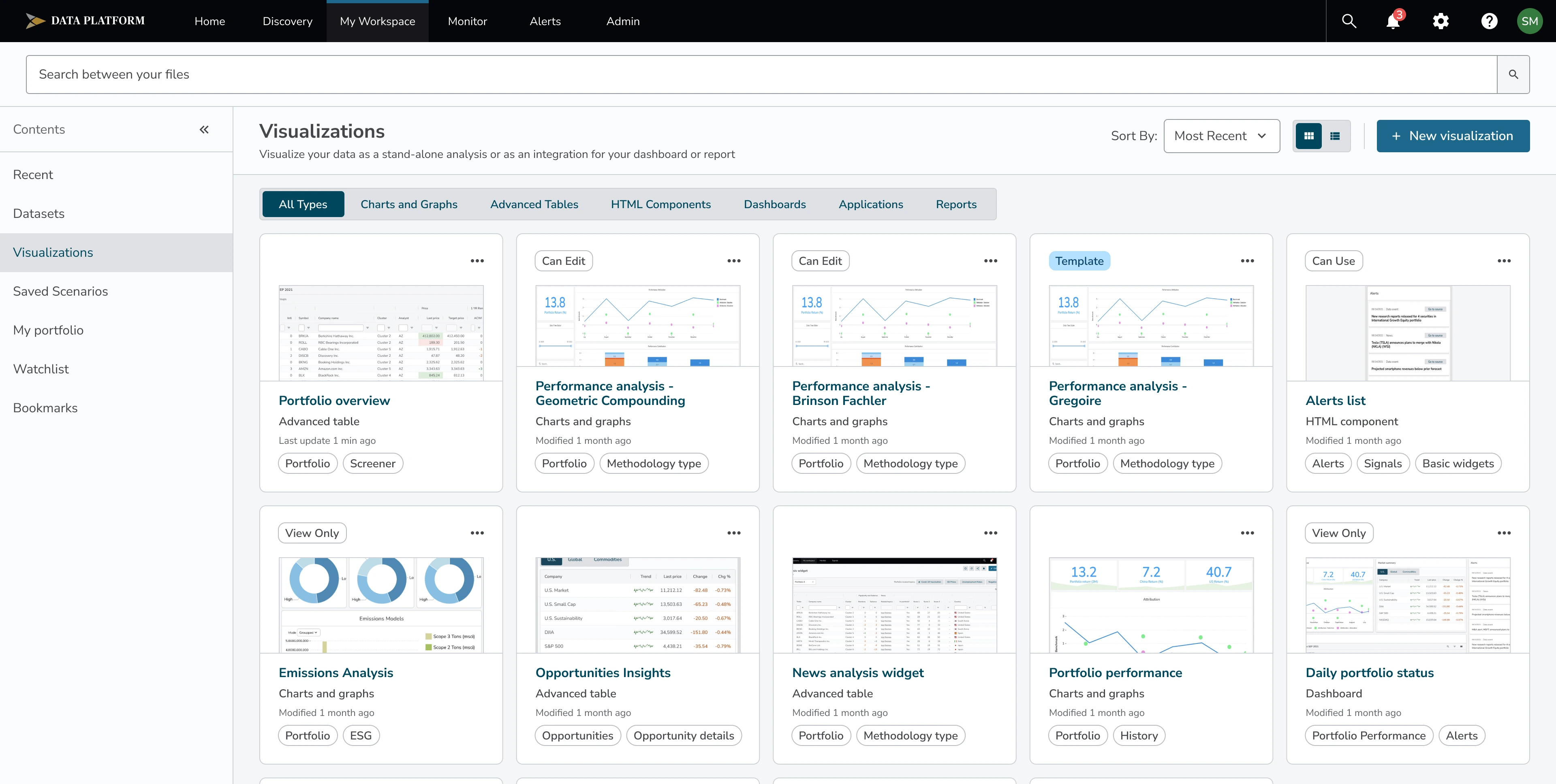Open Portfolio overview title link

(334, 400)
